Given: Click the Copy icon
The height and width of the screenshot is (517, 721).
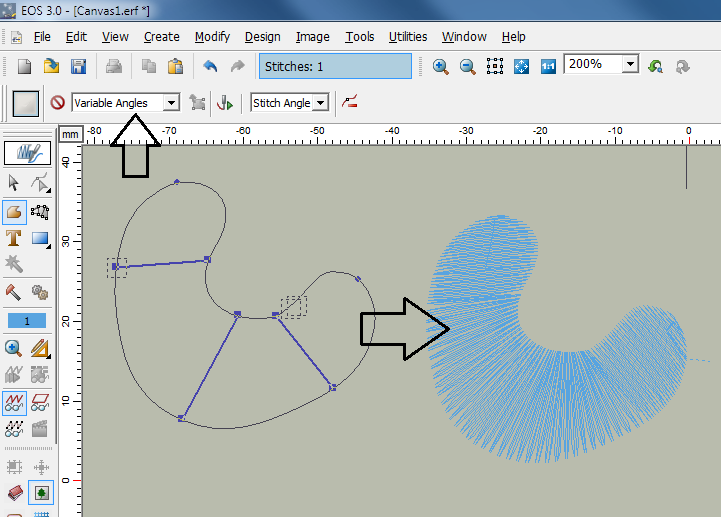Looking at the screenshot, I should click(149, 66).
